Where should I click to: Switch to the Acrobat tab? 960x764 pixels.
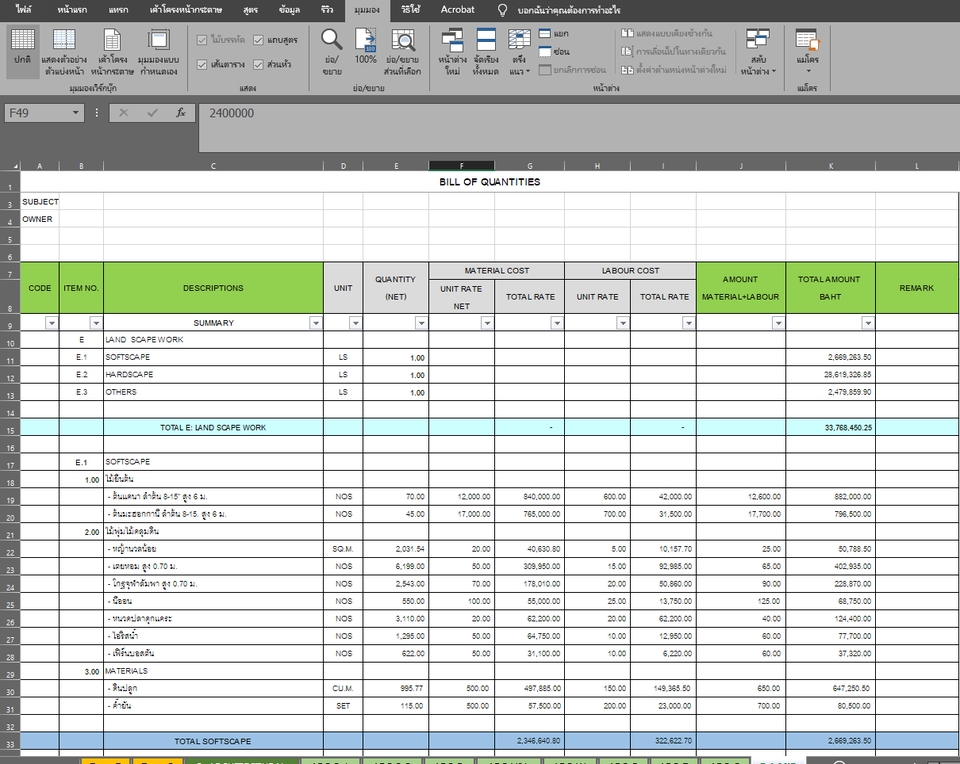[x=457, y=10]
